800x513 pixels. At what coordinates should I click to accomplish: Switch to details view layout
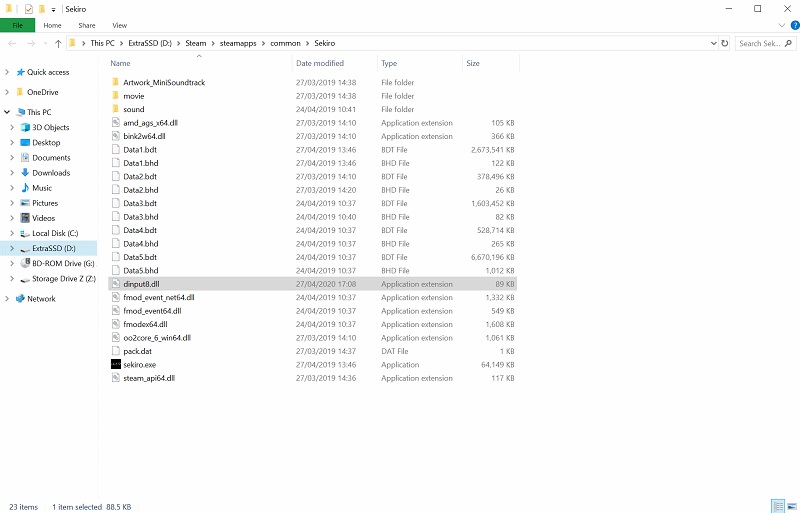pos(777,506)
